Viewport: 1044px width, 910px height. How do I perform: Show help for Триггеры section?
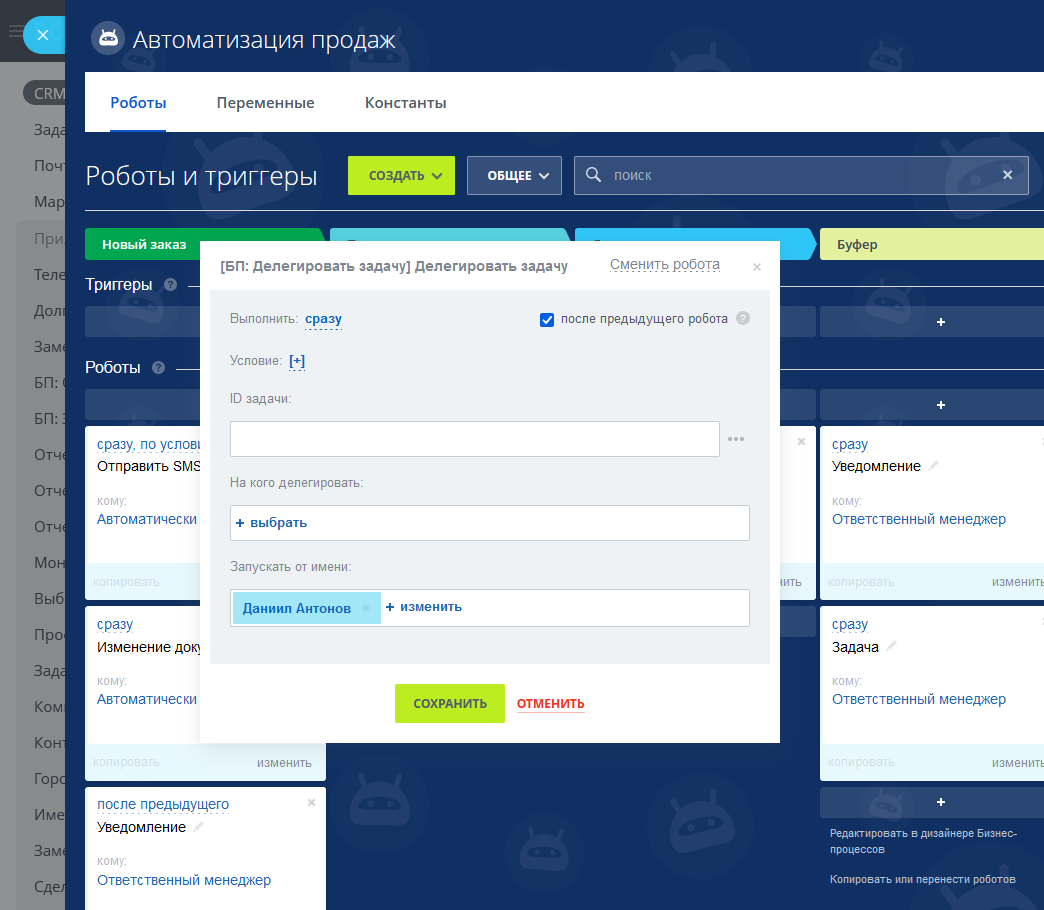click(x=170, y=285)
